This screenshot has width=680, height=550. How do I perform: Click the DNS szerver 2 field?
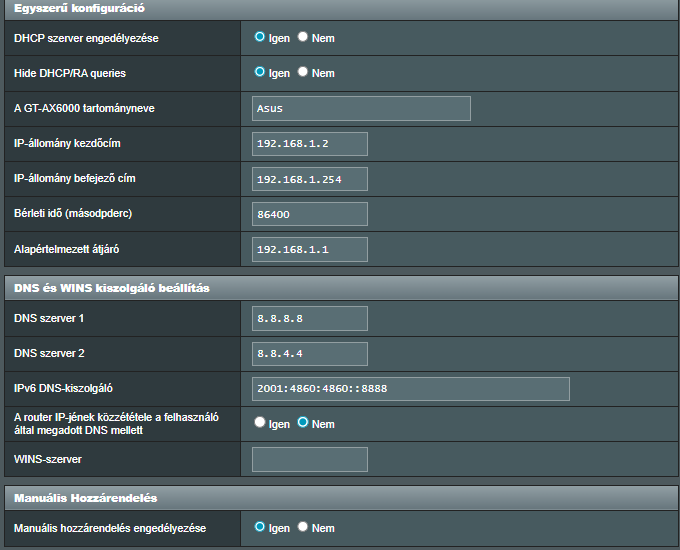tap(310, 354)
